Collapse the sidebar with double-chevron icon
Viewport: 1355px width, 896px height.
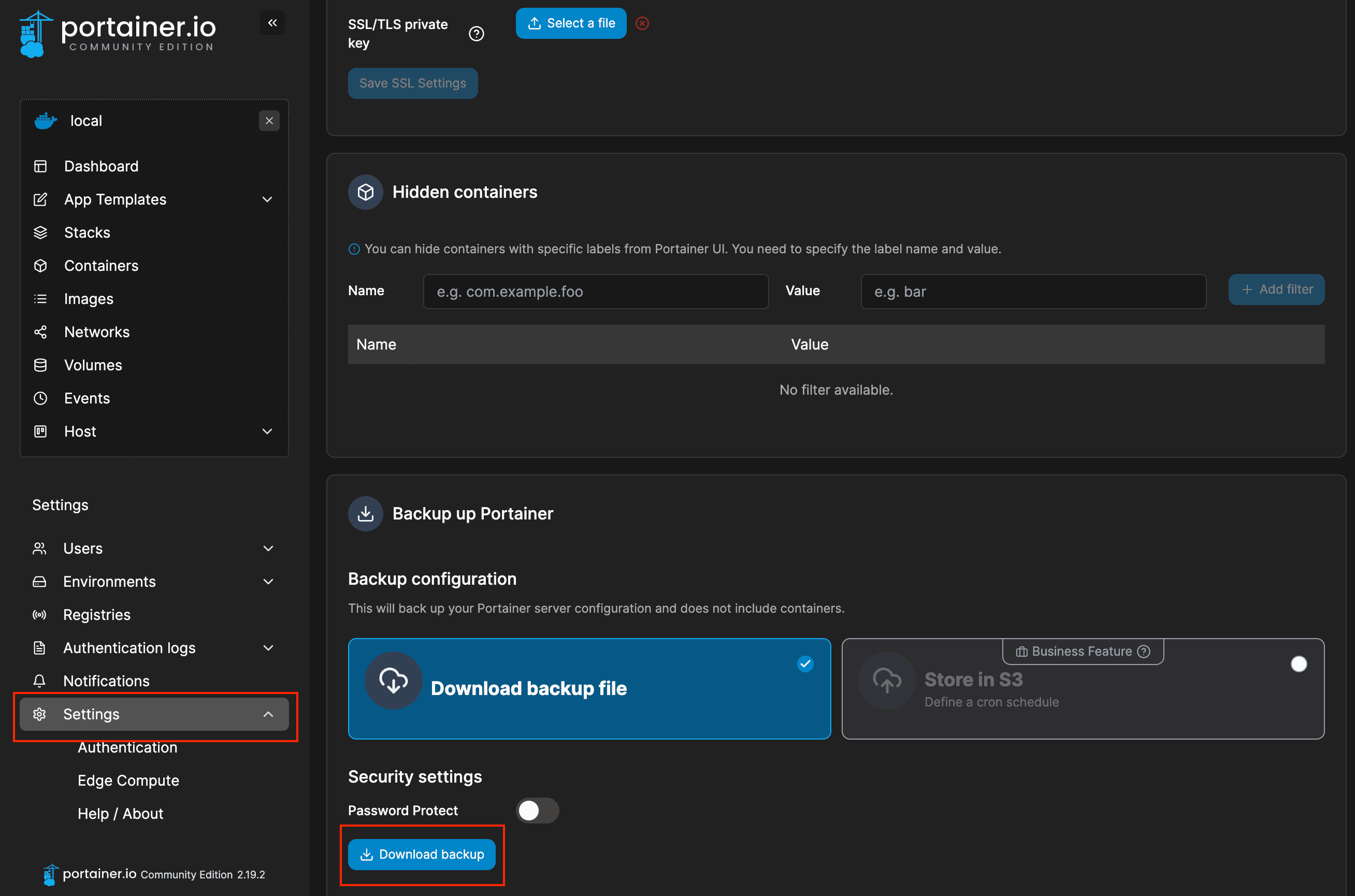coord(272,23)
